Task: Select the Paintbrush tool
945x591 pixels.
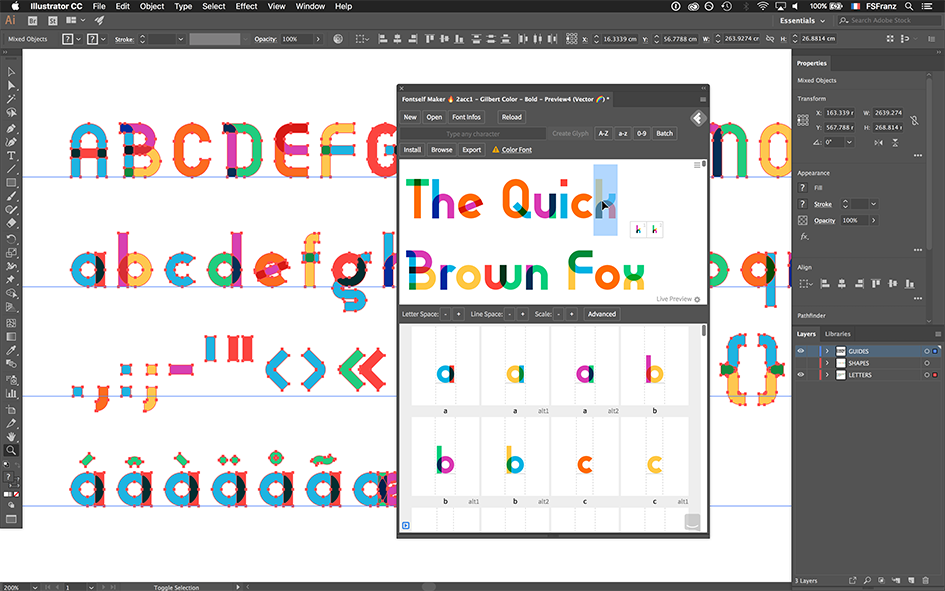Action: (x=11, y=196)
